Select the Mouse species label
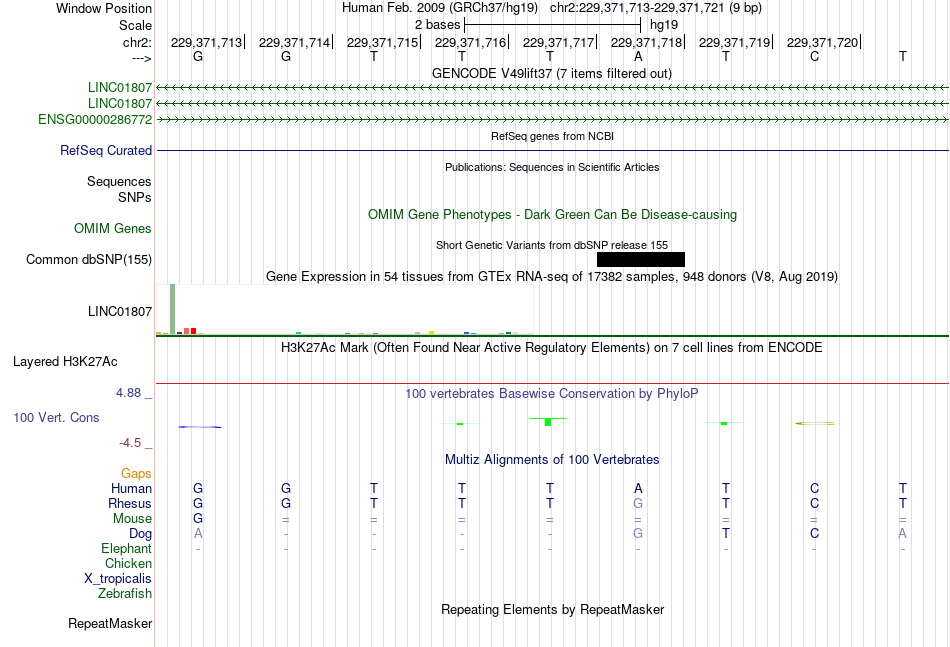 coord(133,519)
